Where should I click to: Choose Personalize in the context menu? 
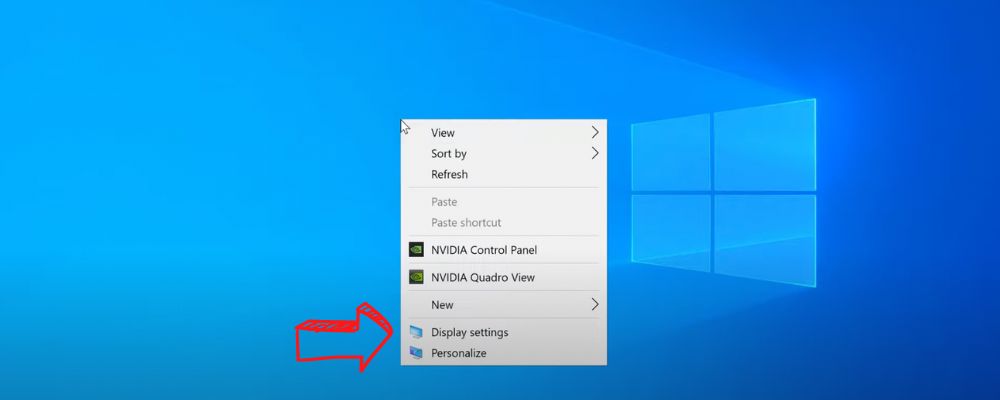click(504, 353)
